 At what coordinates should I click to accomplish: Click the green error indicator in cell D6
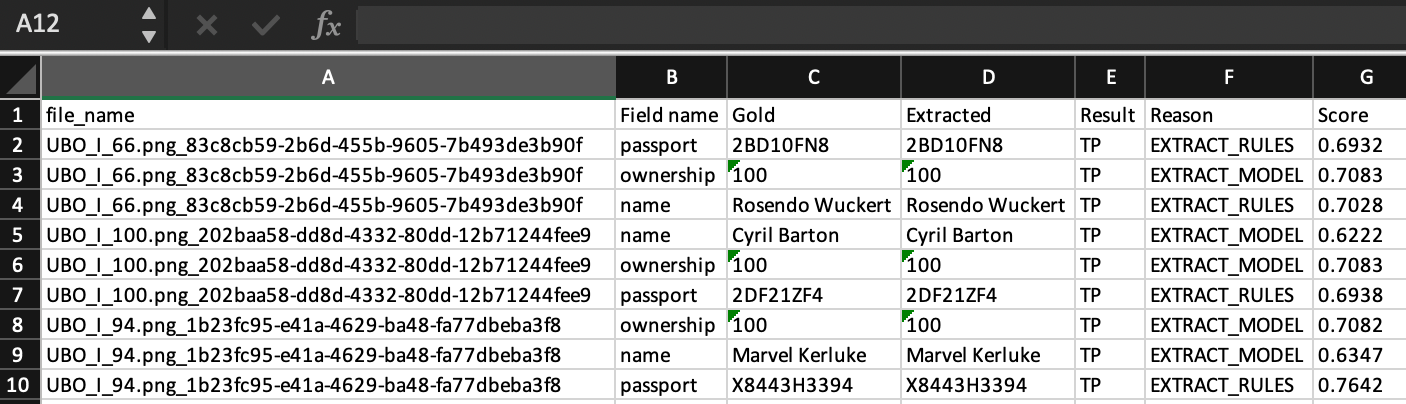908,255
